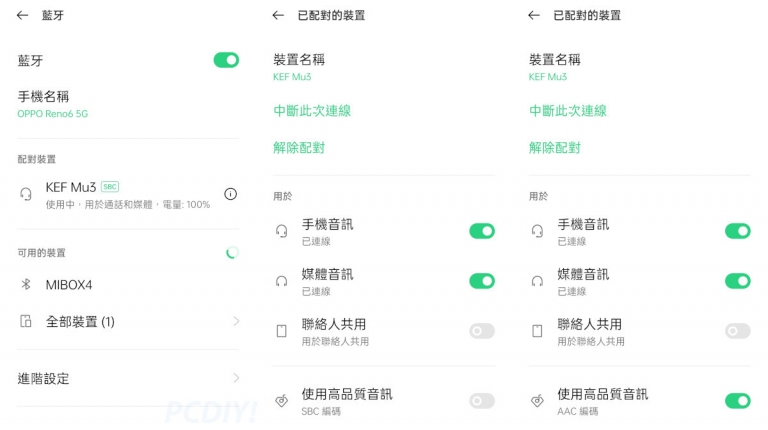Tap the headset icon beside KEF Mu3
The width and height of the screenshot is (768, 430).
click(26, 194)
